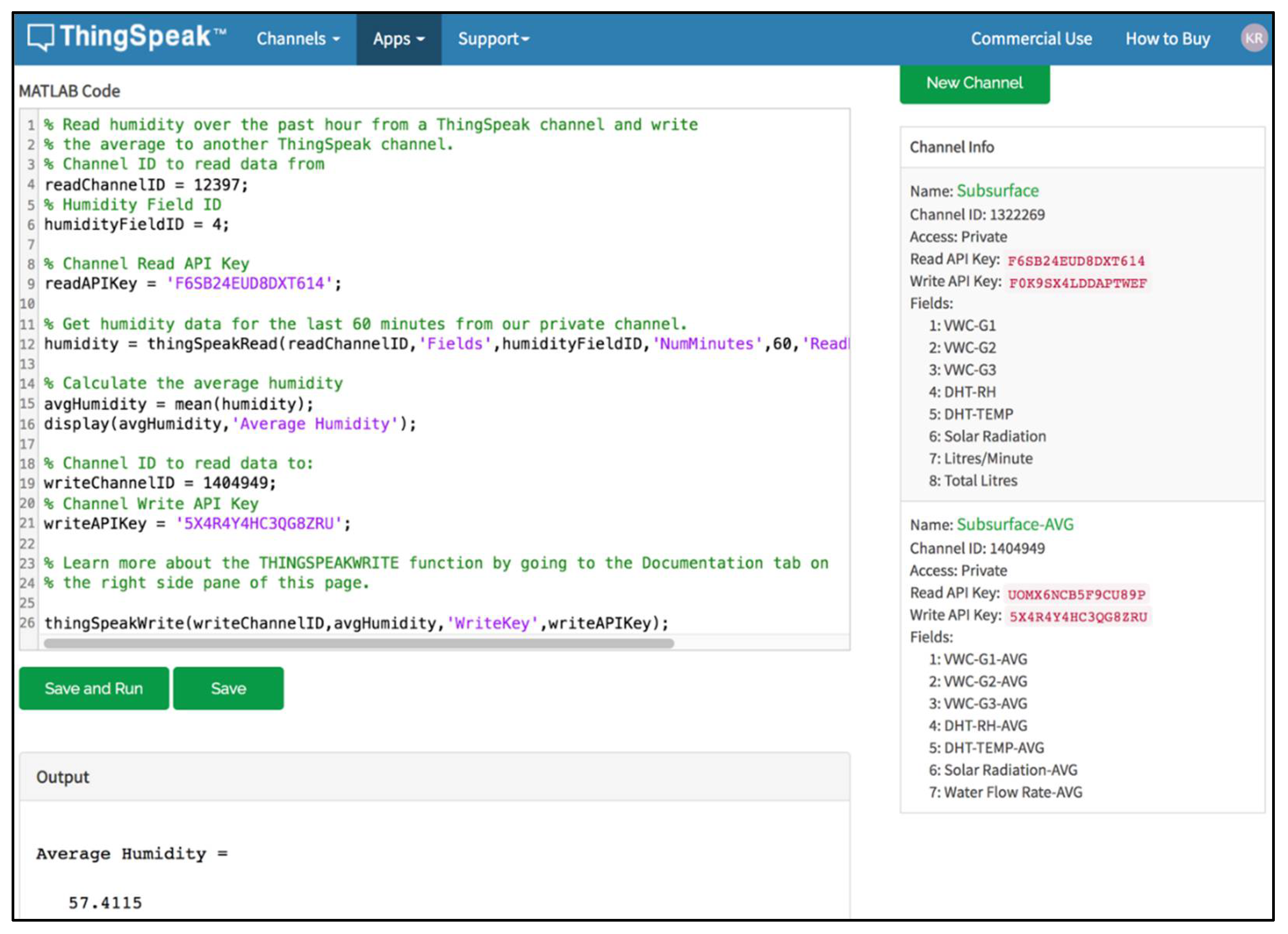Click Subsurface Write API Key value

click(1077, 283)
